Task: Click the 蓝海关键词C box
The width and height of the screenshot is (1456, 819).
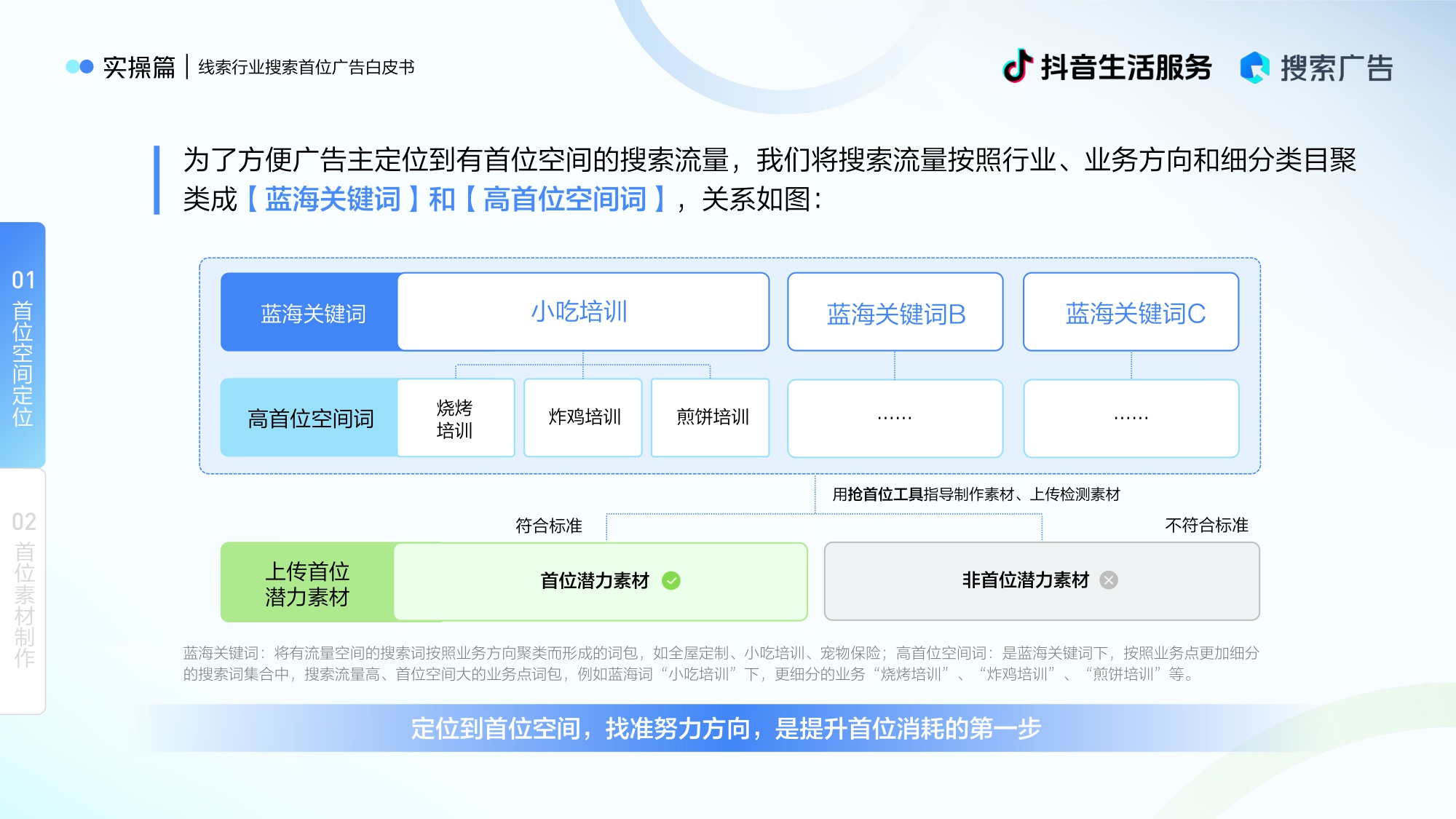Action: [1131, 312]
